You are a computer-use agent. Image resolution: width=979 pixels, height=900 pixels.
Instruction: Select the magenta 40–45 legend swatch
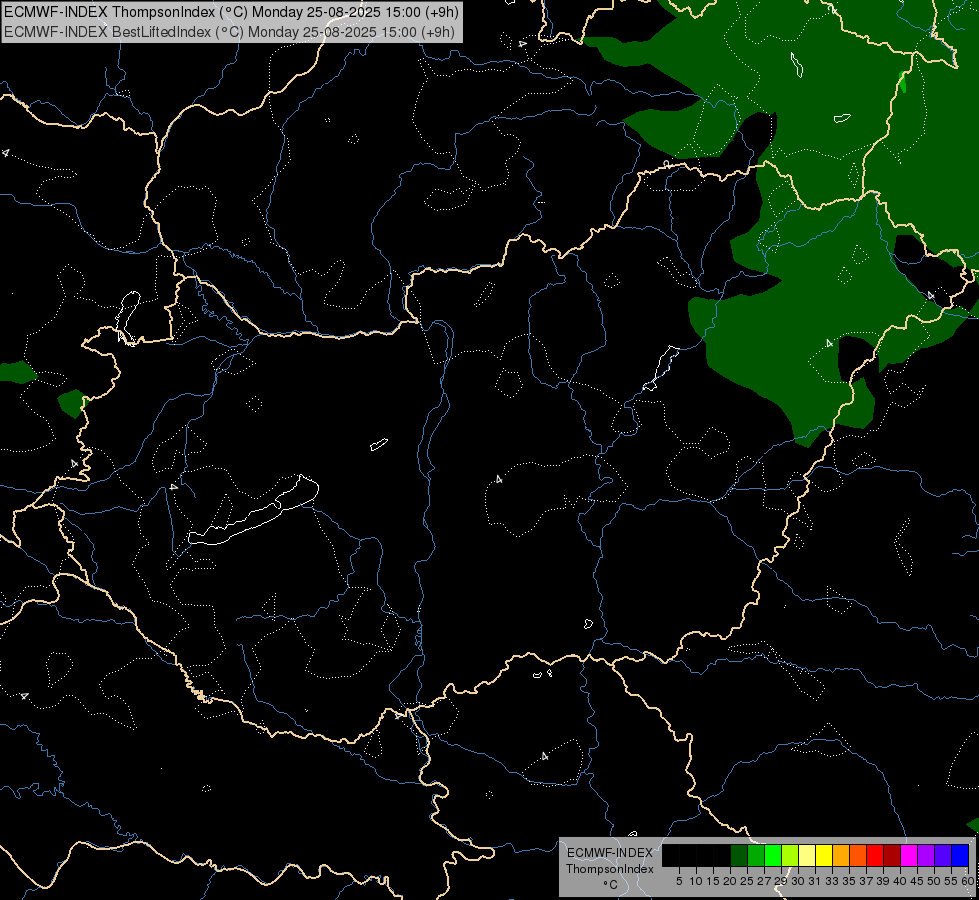pos(909,855)
